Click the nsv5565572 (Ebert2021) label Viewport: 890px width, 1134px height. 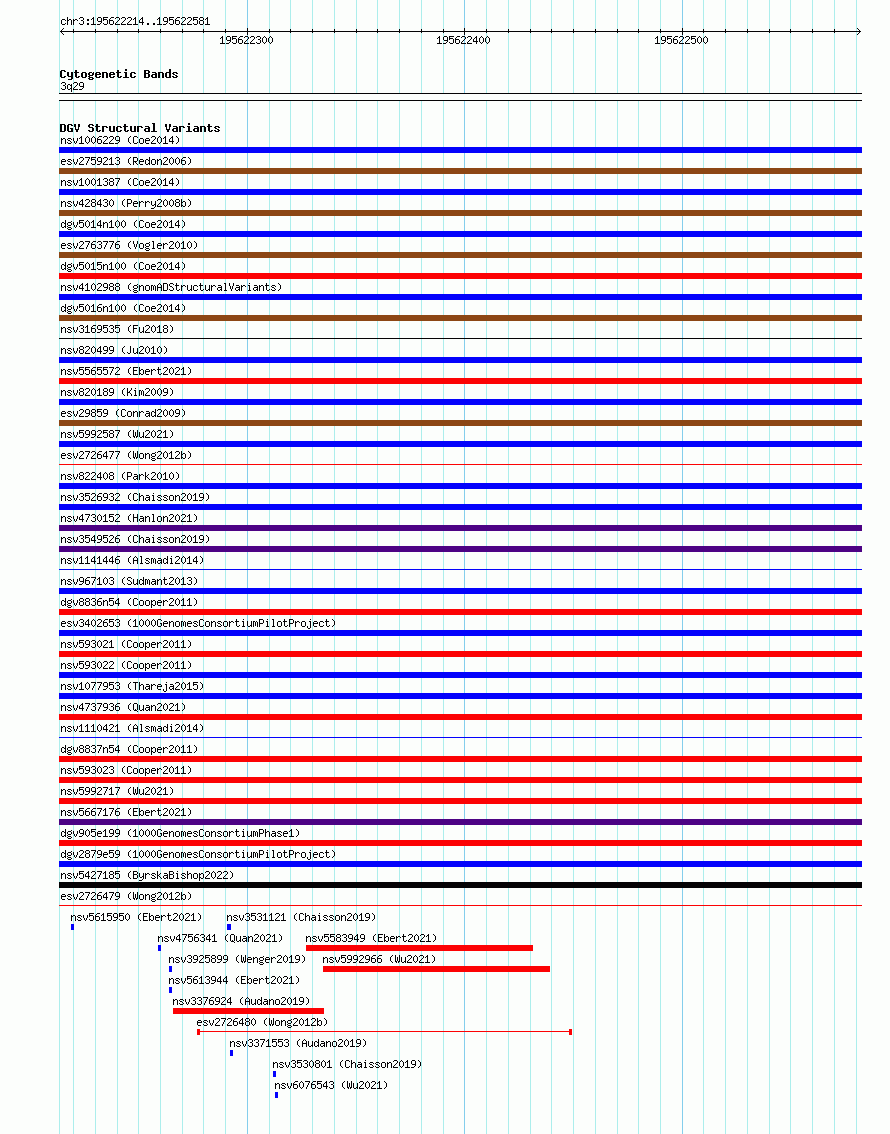(x=126, y=371)
